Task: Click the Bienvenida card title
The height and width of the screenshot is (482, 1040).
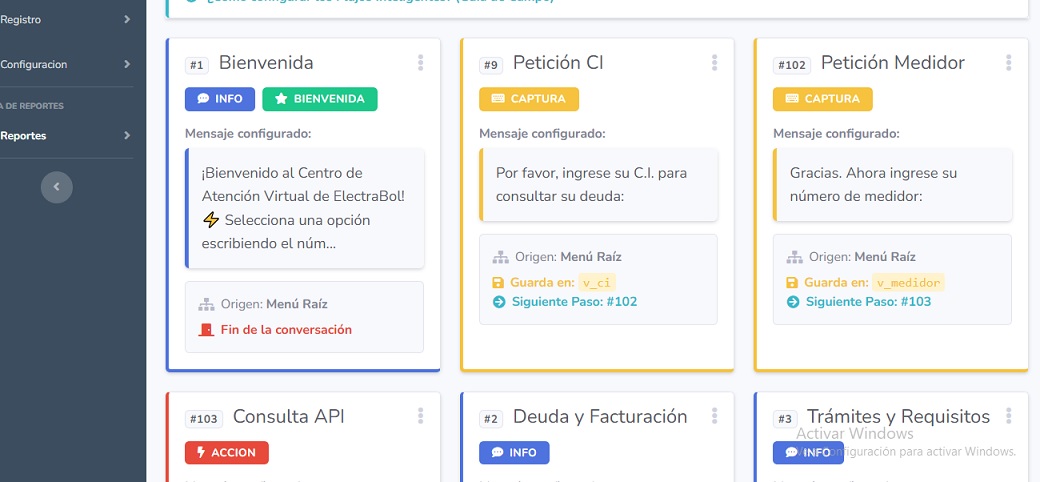Action: tap(266, 63)
